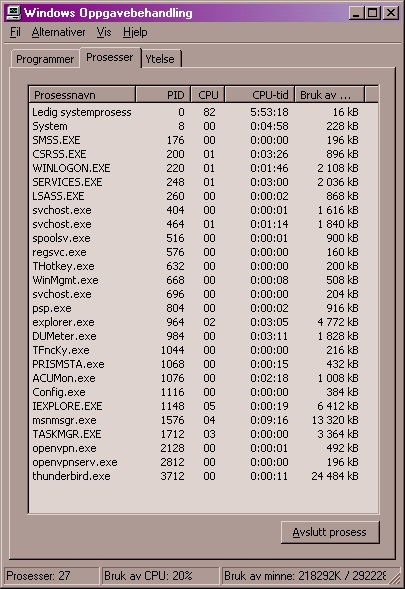Sort by the CPU column header

pos(208,95)
